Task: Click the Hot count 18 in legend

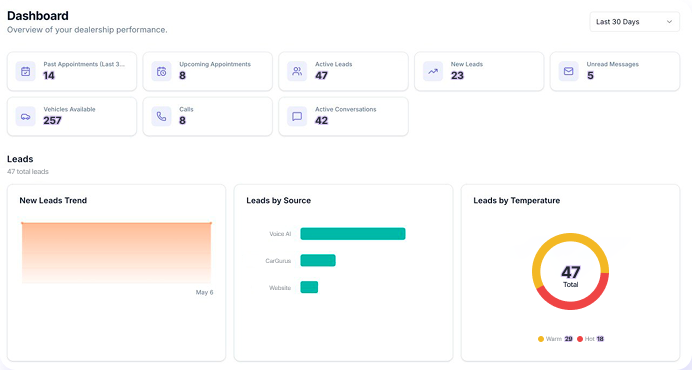Action: coord(600,339)
